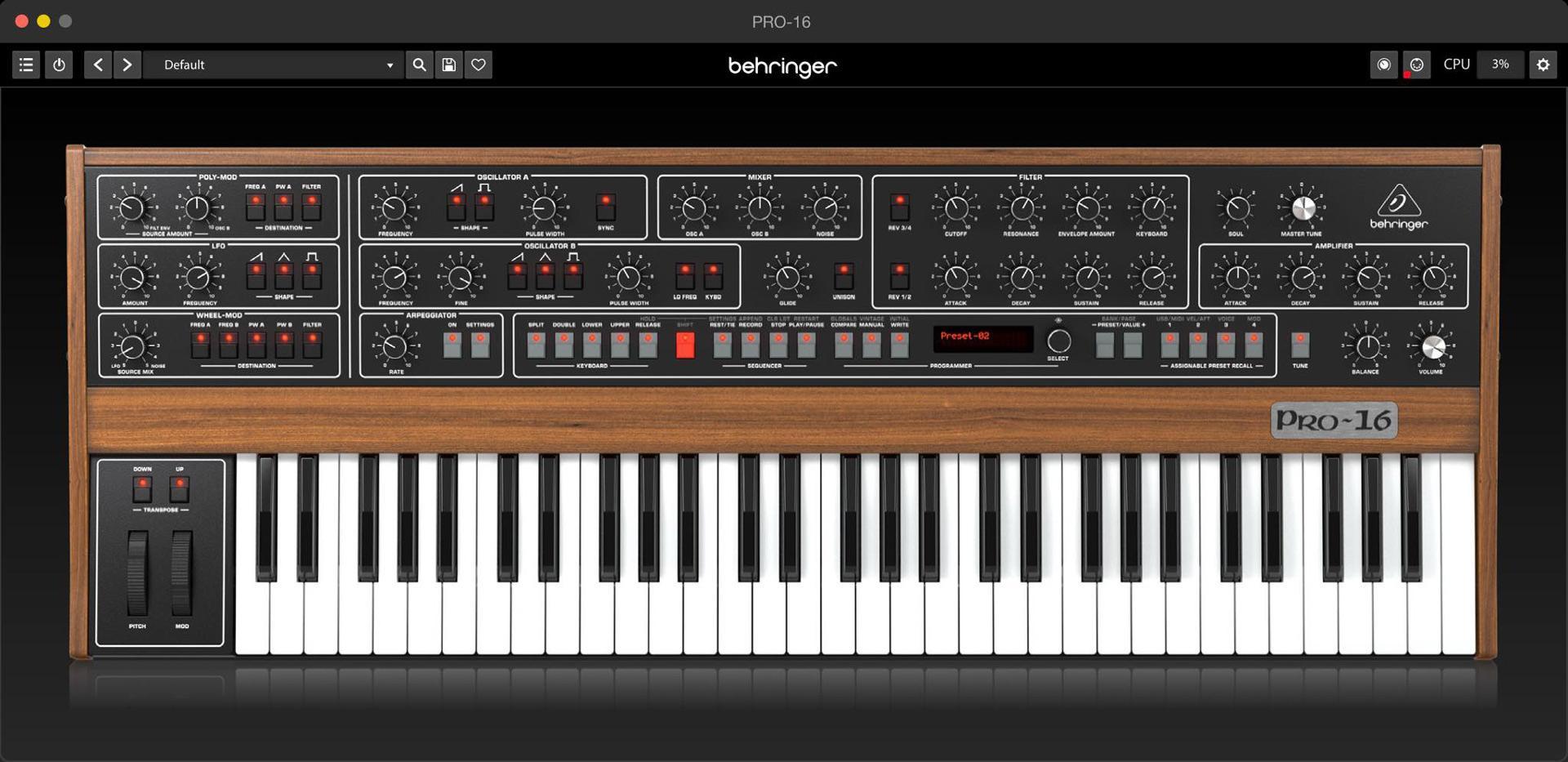Viewport: 1568px width, 762px height.
Task: Click the power bypass icon in toolbar
Action: point(58,65)
